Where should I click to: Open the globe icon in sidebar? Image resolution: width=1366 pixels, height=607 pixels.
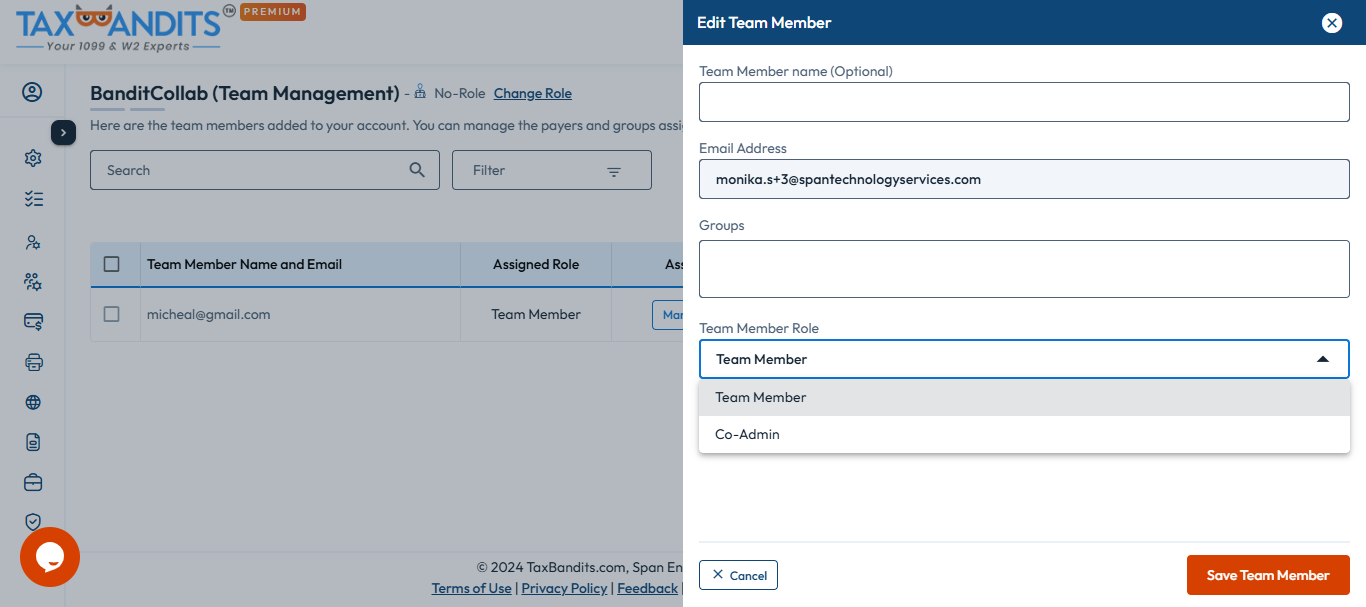(33, 402)
